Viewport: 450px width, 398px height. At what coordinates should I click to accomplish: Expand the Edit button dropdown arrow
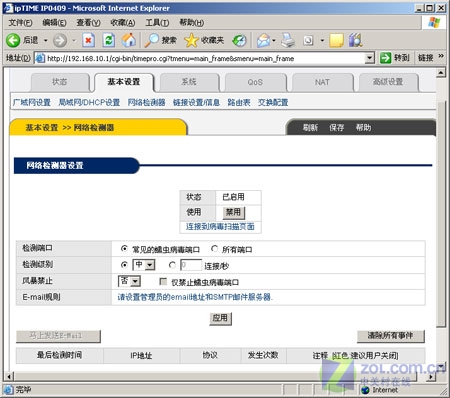coord(322,41)
